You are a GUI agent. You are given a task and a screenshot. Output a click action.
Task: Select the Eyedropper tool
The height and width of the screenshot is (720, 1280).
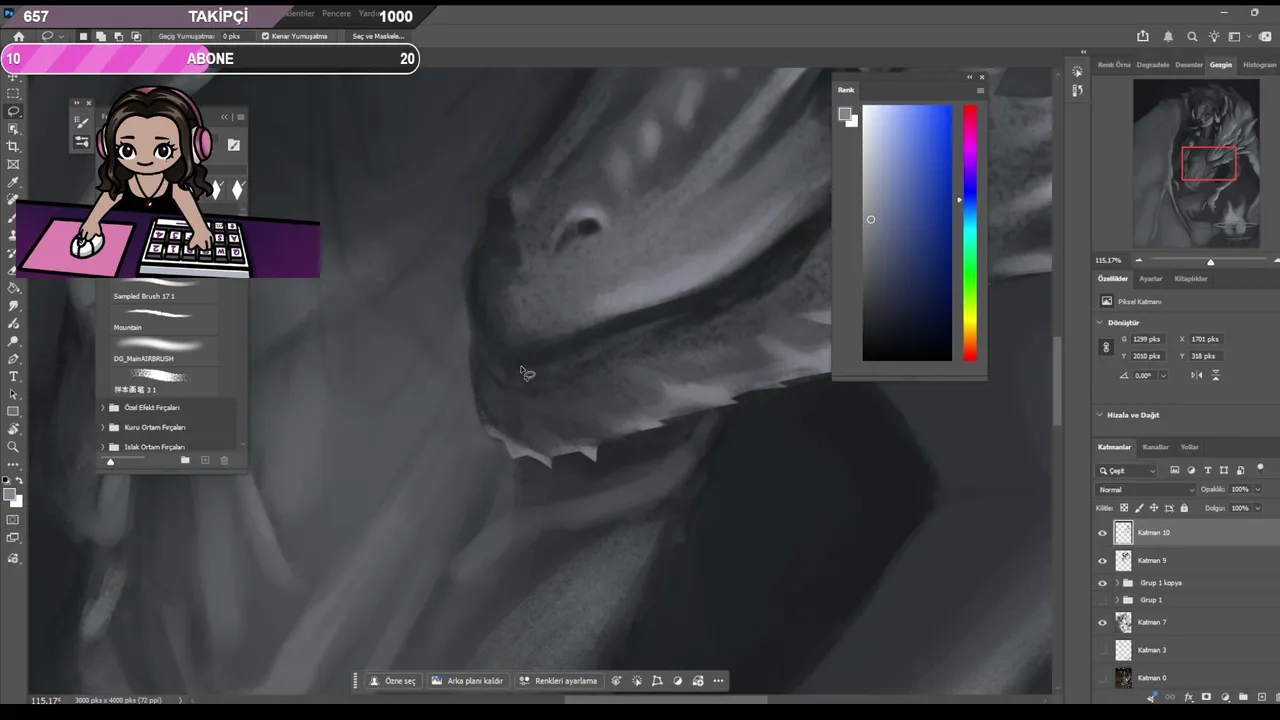click(x=13, y=182)
